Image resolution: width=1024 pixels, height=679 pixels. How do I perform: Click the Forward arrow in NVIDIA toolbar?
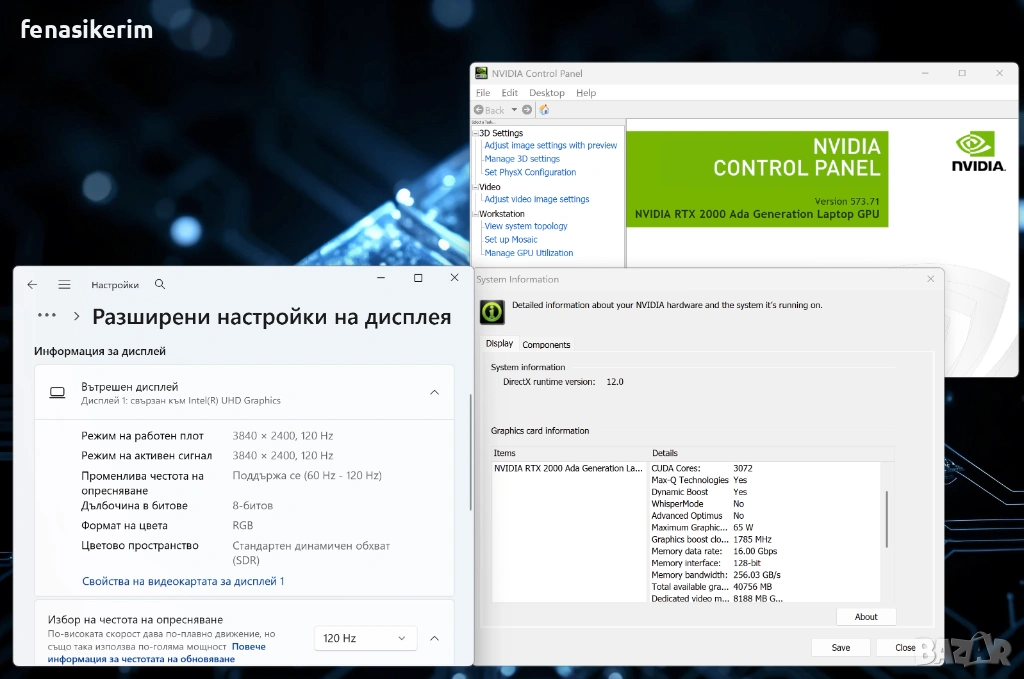tap(527, 110)
